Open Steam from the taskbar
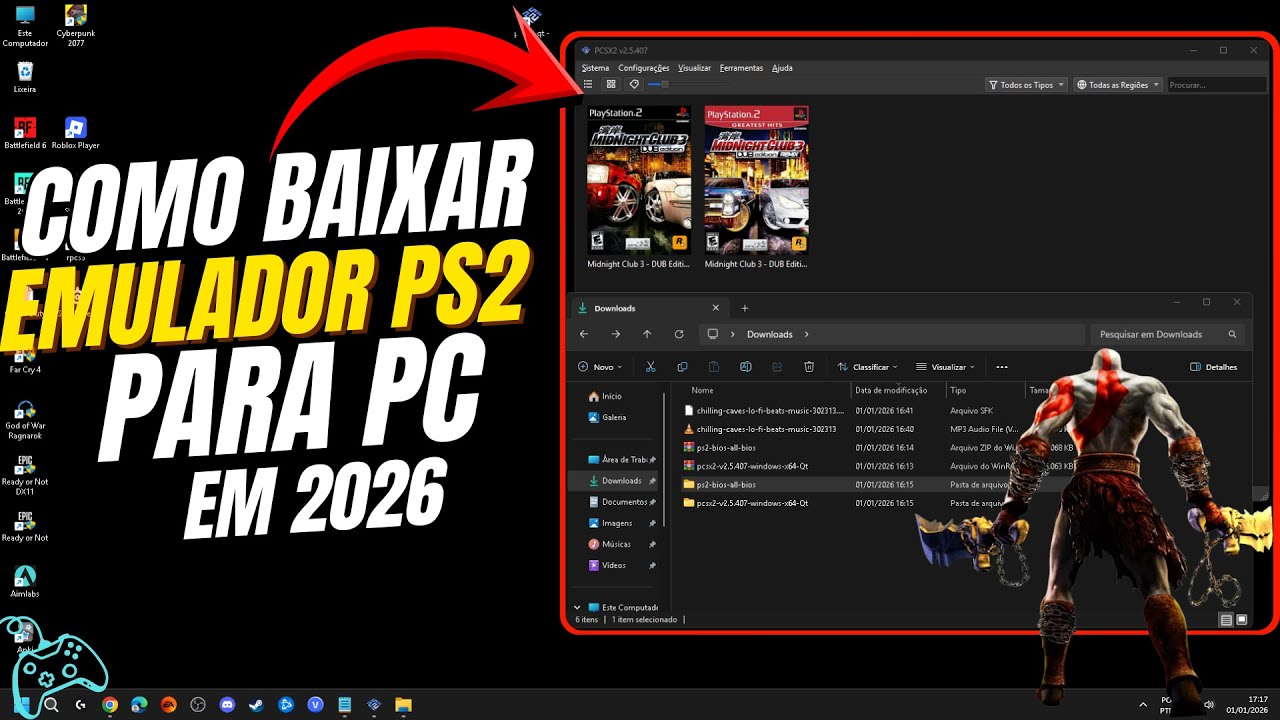The height and width of the screenshot is (720, 1280). 256,705
